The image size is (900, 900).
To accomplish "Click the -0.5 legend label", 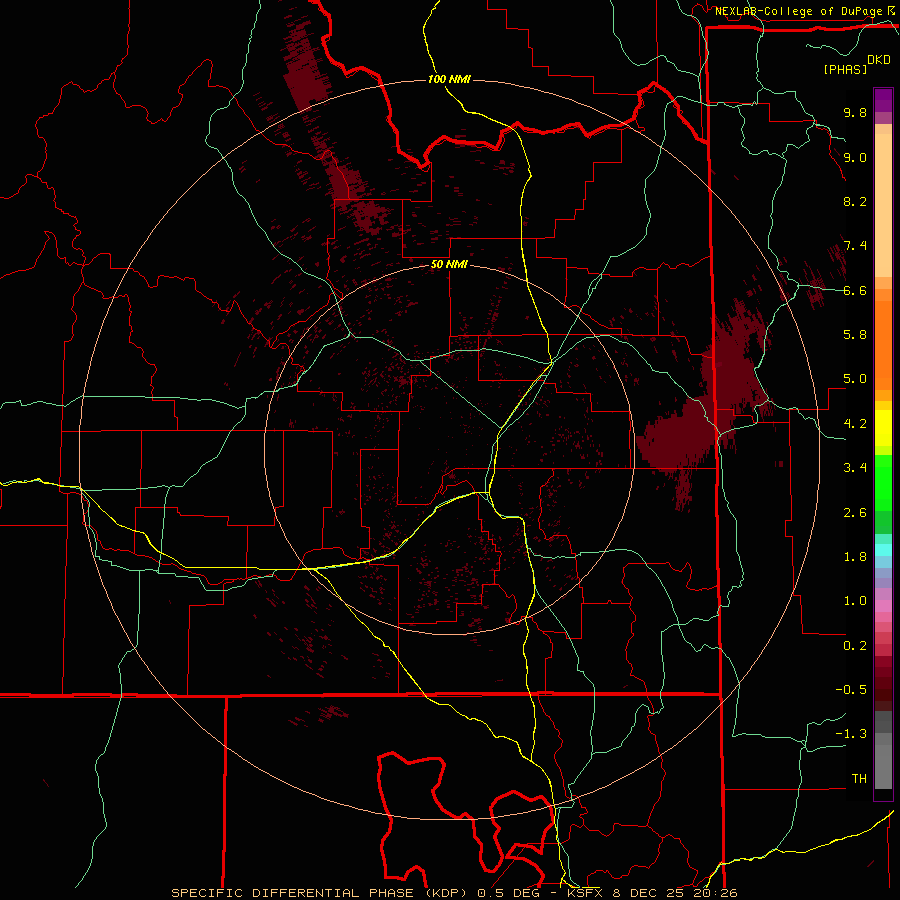I will 851,690.
